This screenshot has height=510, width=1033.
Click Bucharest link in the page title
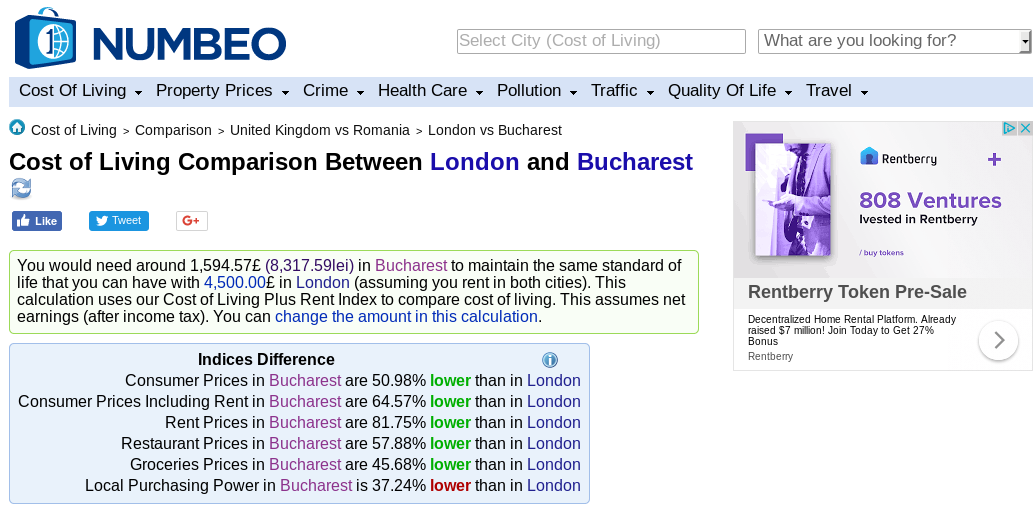(x=635, y=162)
